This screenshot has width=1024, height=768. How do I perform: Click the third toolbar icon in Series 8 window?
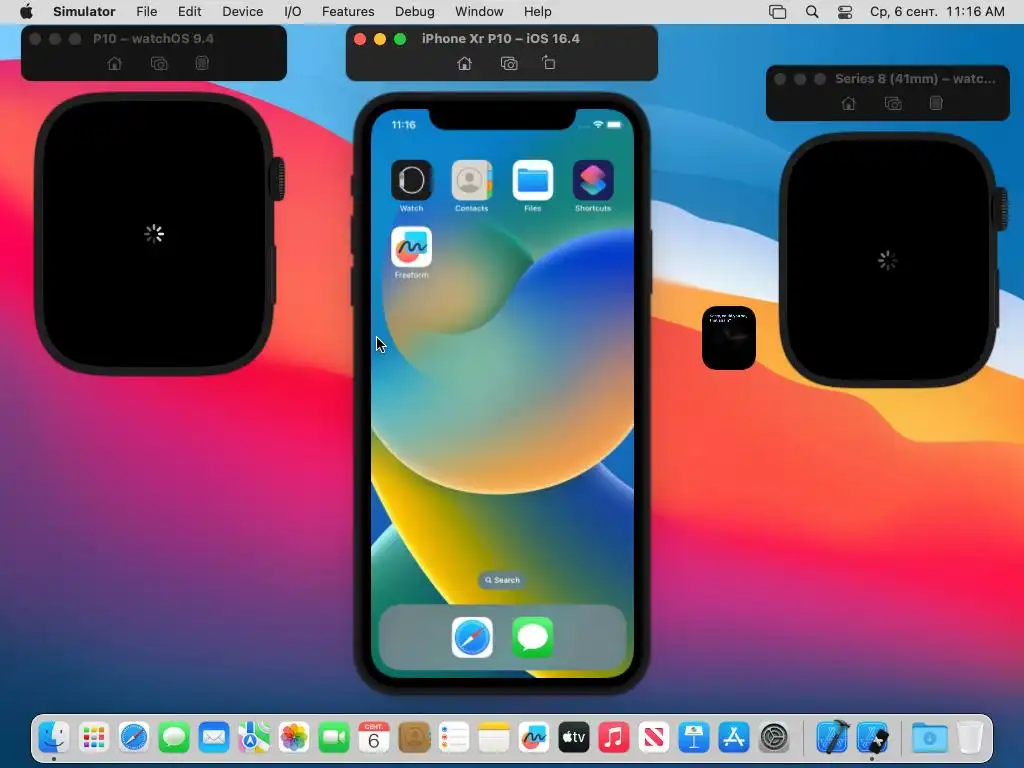tap(936, 103)
